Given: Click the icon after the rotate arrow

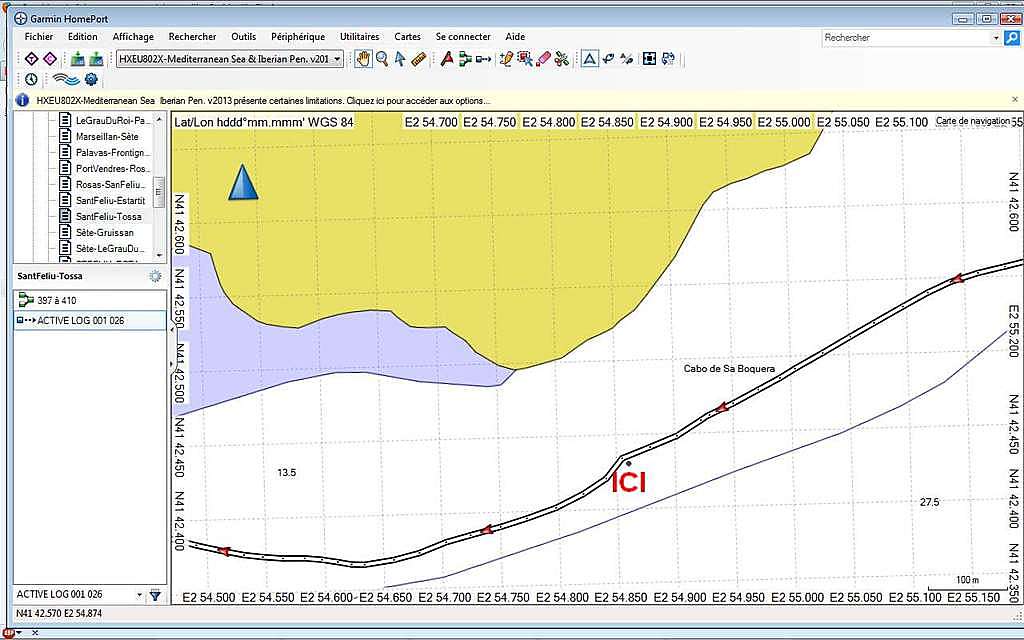Looking at the screenshot, I should (x=627, y=59).
